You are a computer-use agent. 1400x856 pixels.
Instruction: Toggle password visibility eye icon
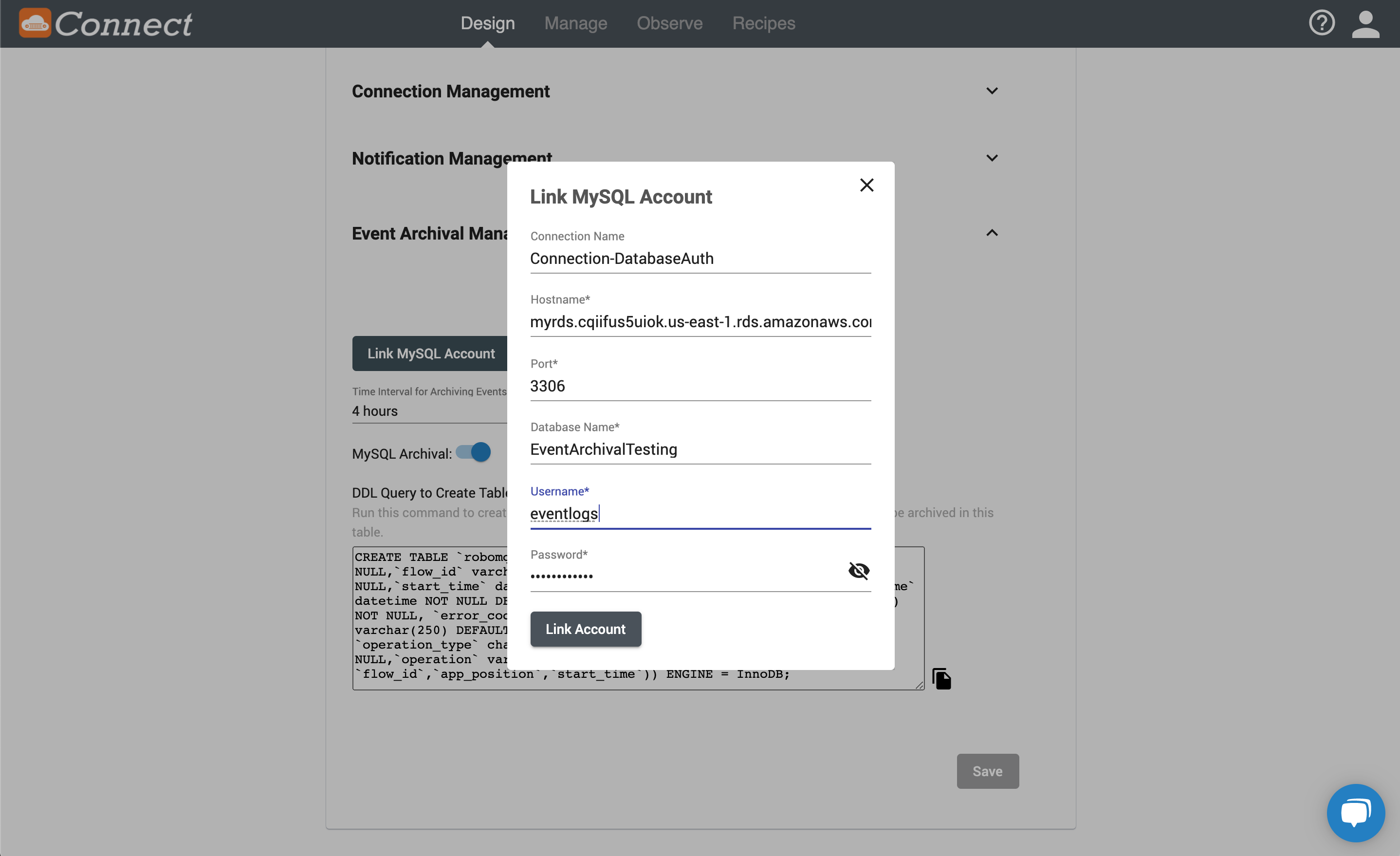pos(859,570)
